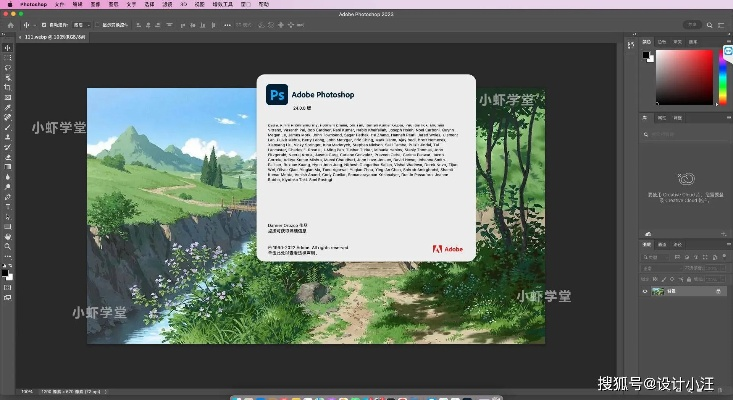Select the Rectangular Marquee tool
This screenshot has width=733, height=400.
click(x=7, y=57)
